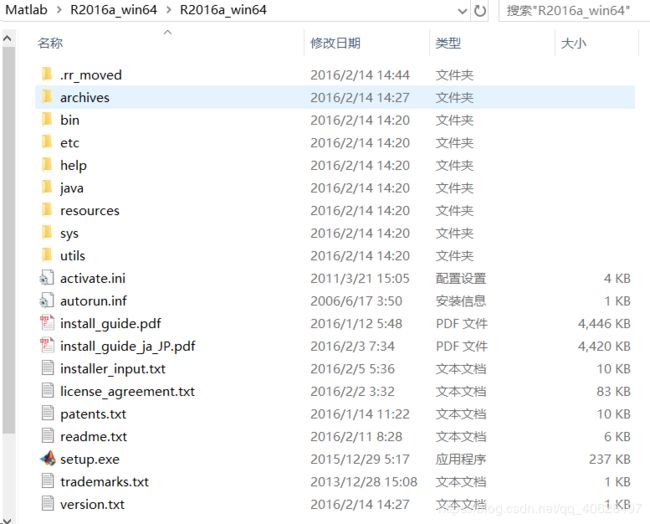Click the scroll up arrow of the left scrollbar
Screen dimensions: 650x524
(x=7, y=39)
